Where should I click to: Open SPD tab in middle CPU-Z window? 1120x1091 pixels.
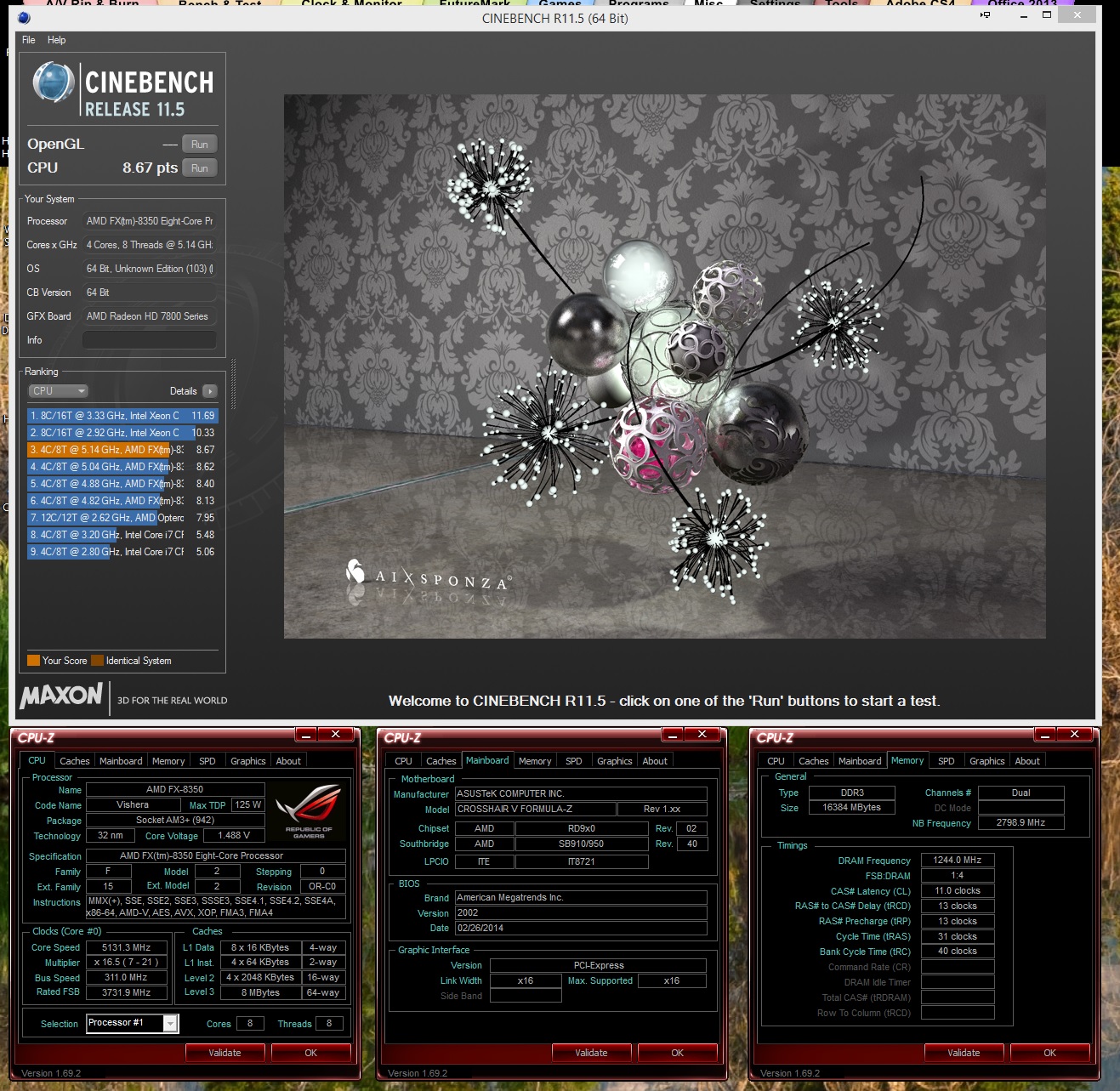click(574, 761)
